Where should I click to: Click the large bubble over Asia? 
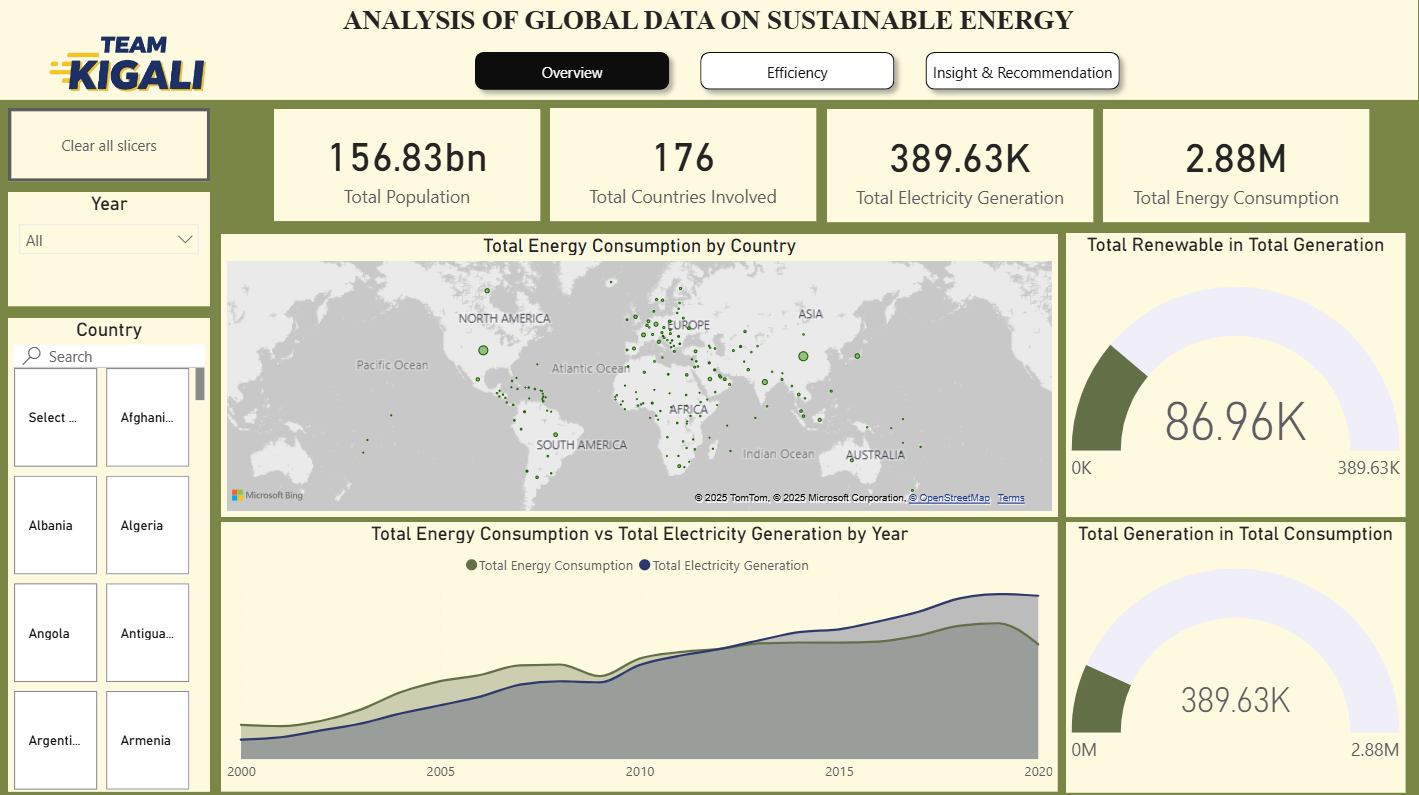click(802, 355)
